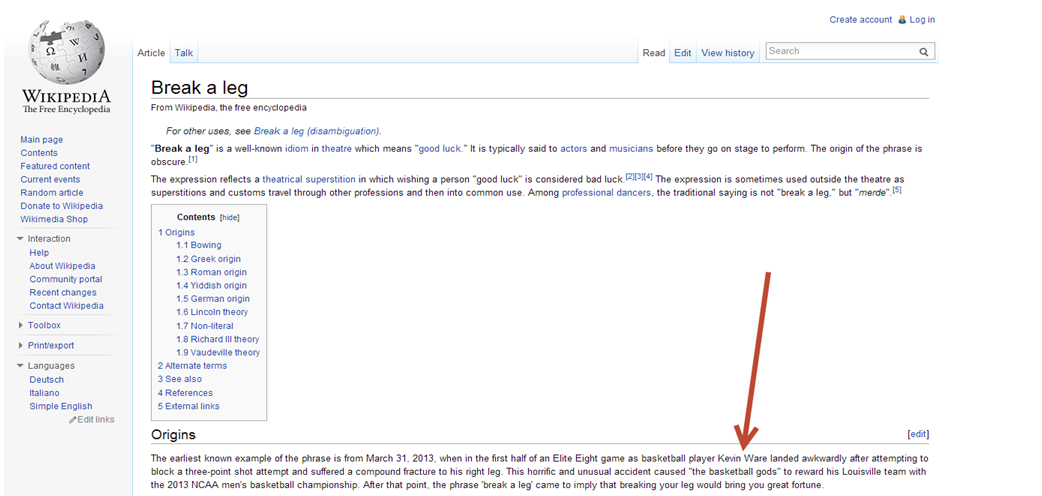Switch to the Article tab
Viewport: 1042px width, 496px height.
(x=151, y=53)
